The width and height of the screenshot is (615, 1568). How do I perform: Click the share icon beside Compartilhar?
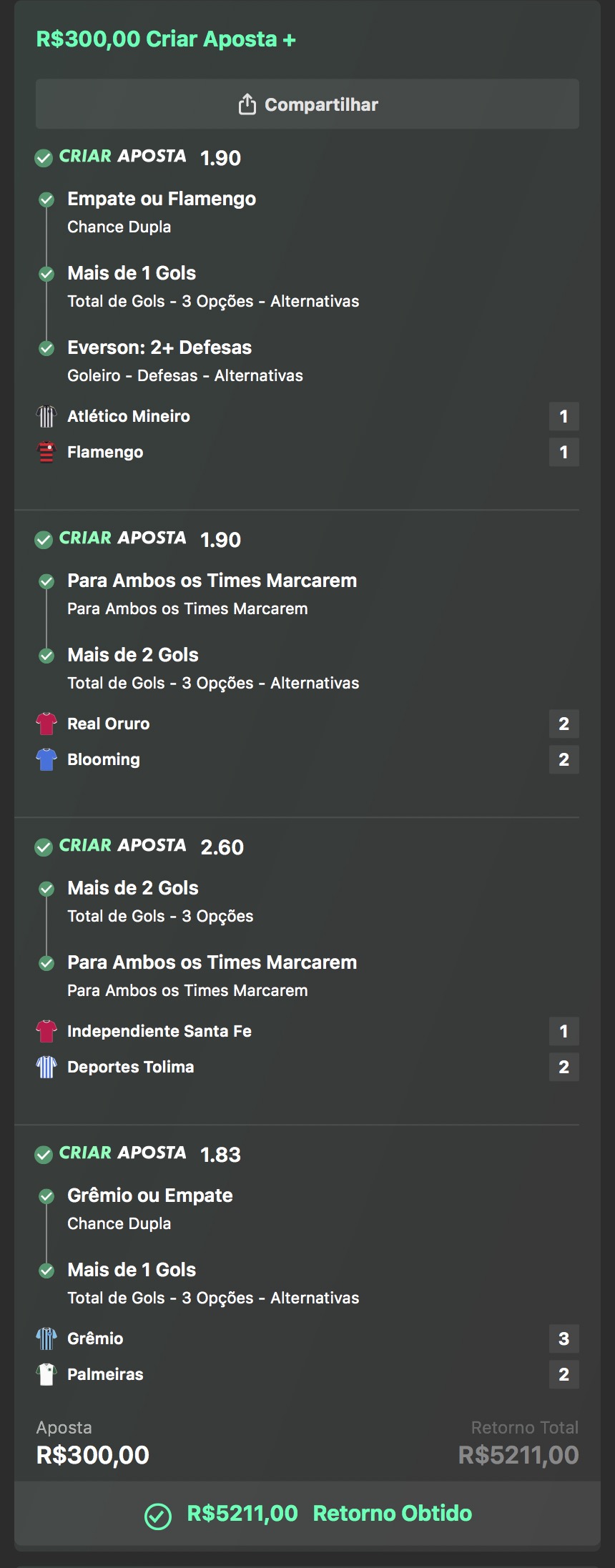pyautogui.click(x=247, y=104)
